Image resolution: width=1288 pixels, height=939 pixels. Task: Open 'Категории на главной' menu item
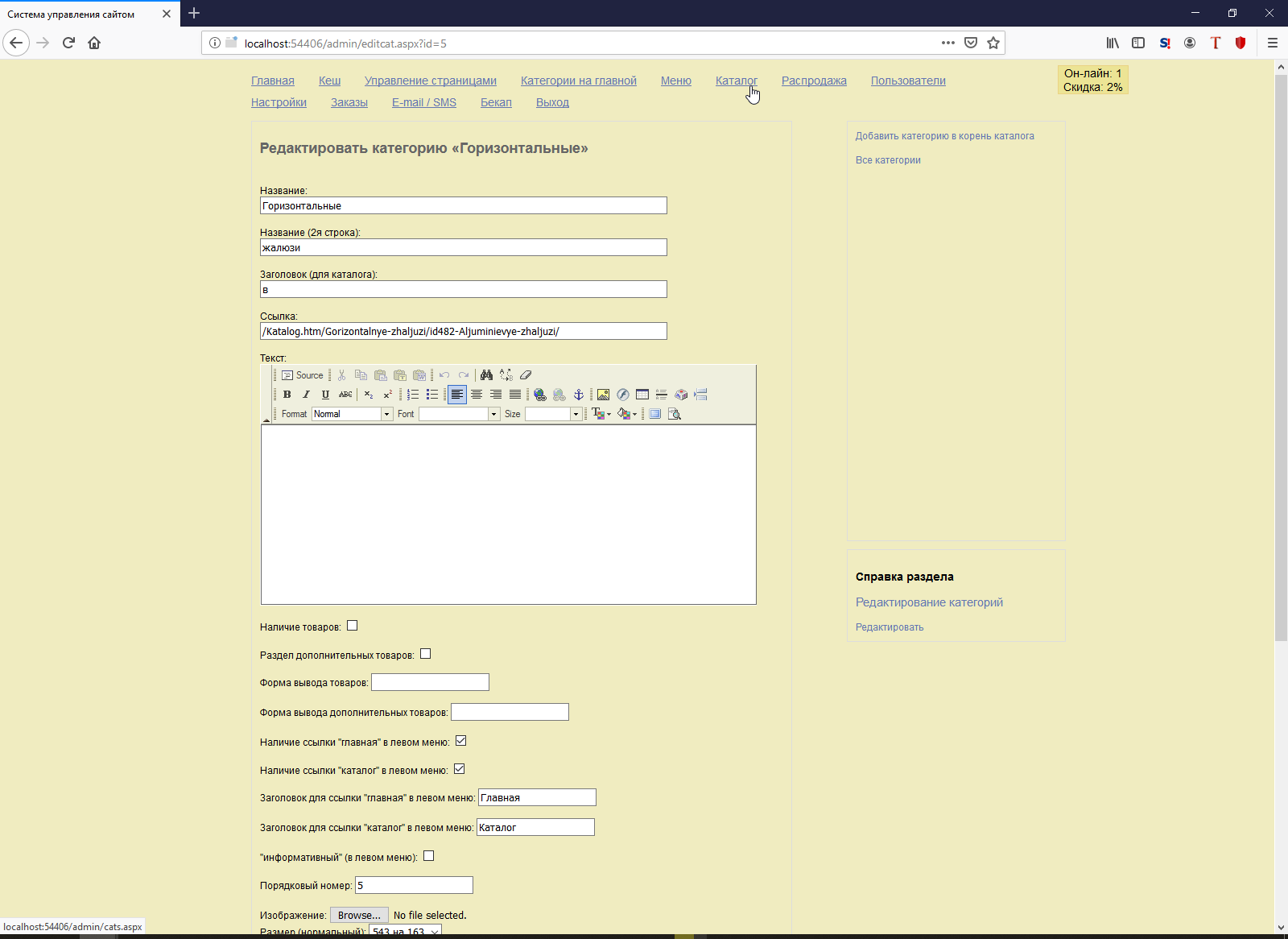[579, 81]
